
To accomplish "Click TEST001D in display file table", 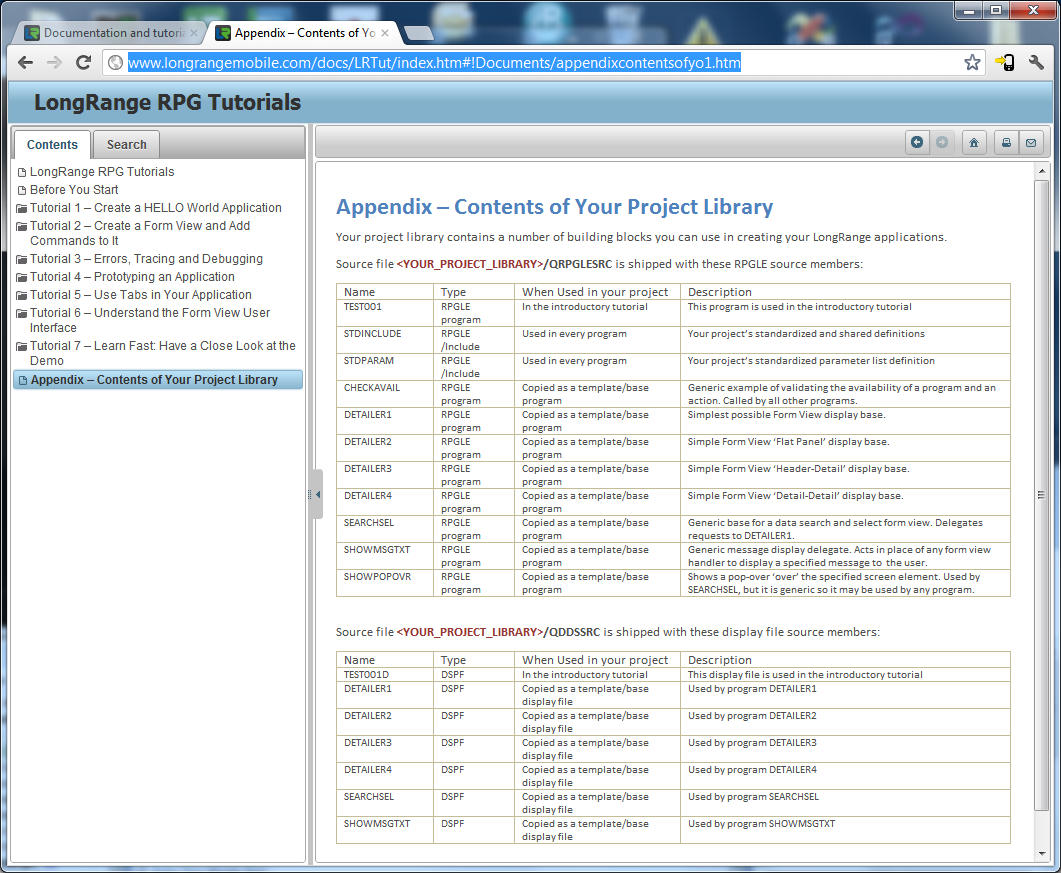I will pos(366,675).
